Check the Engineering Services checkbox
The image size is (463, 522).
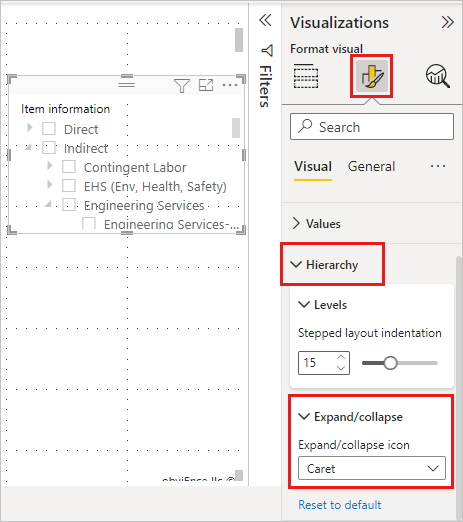tap(69, 205)
